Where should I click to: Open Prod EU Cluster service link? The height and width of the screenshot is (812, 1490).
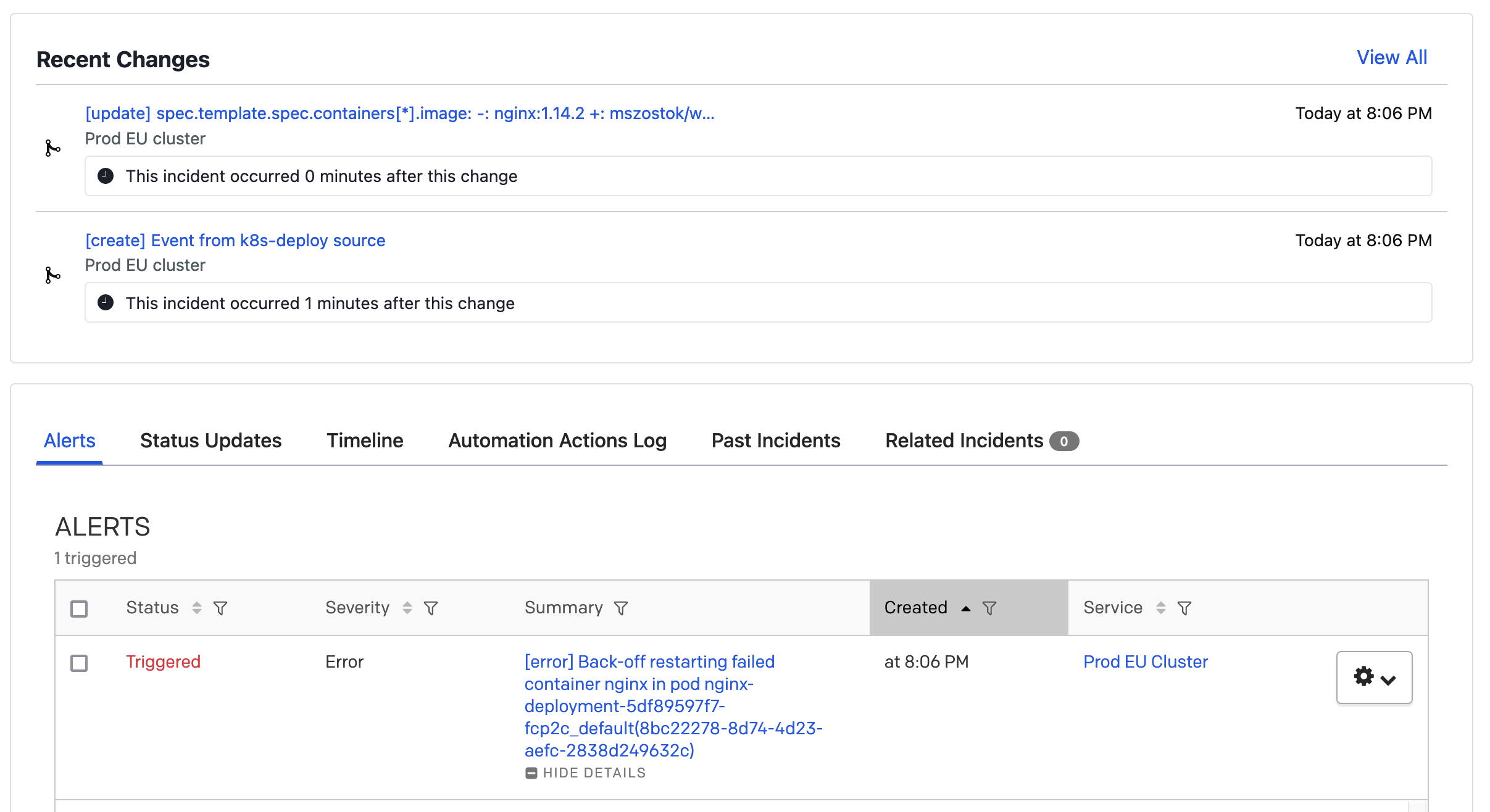coord(1145,661)
